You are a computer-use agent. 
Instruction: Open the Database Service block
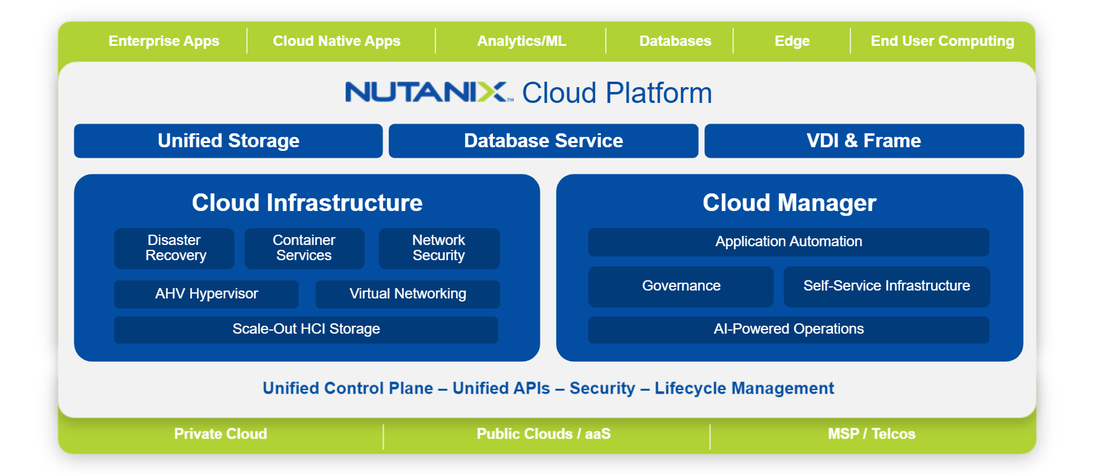(543, 141)
